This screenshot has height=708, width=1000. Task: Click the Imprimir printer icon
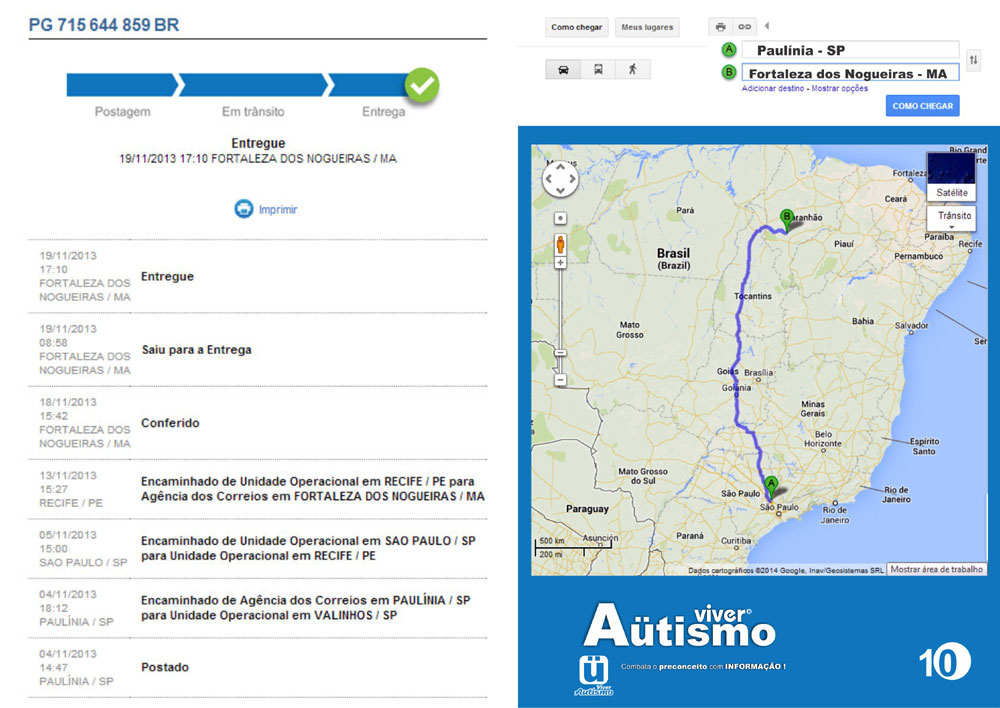(243, 209)
